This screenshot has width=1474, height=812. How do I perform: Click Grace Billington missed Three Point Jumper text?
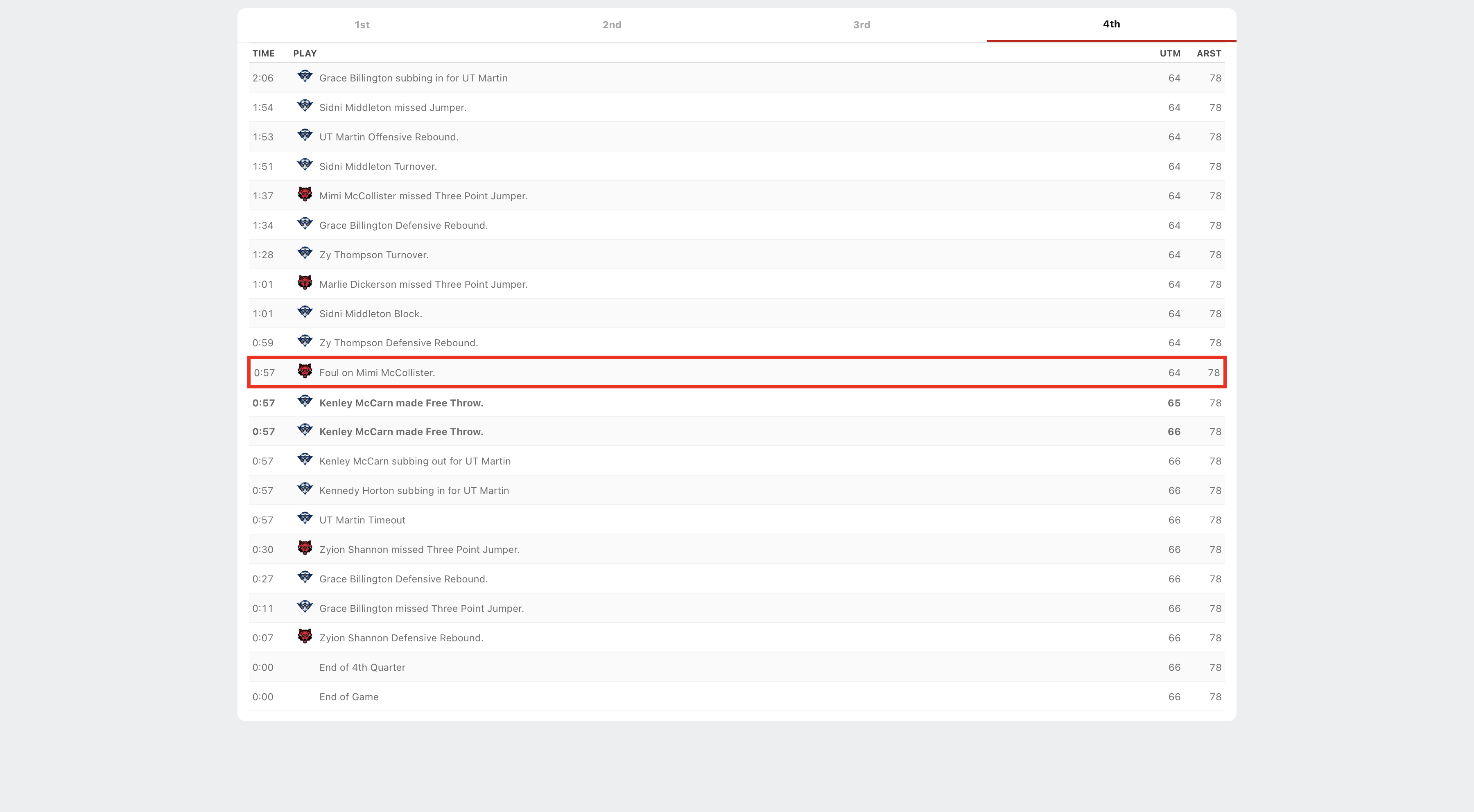click(421, 609)
